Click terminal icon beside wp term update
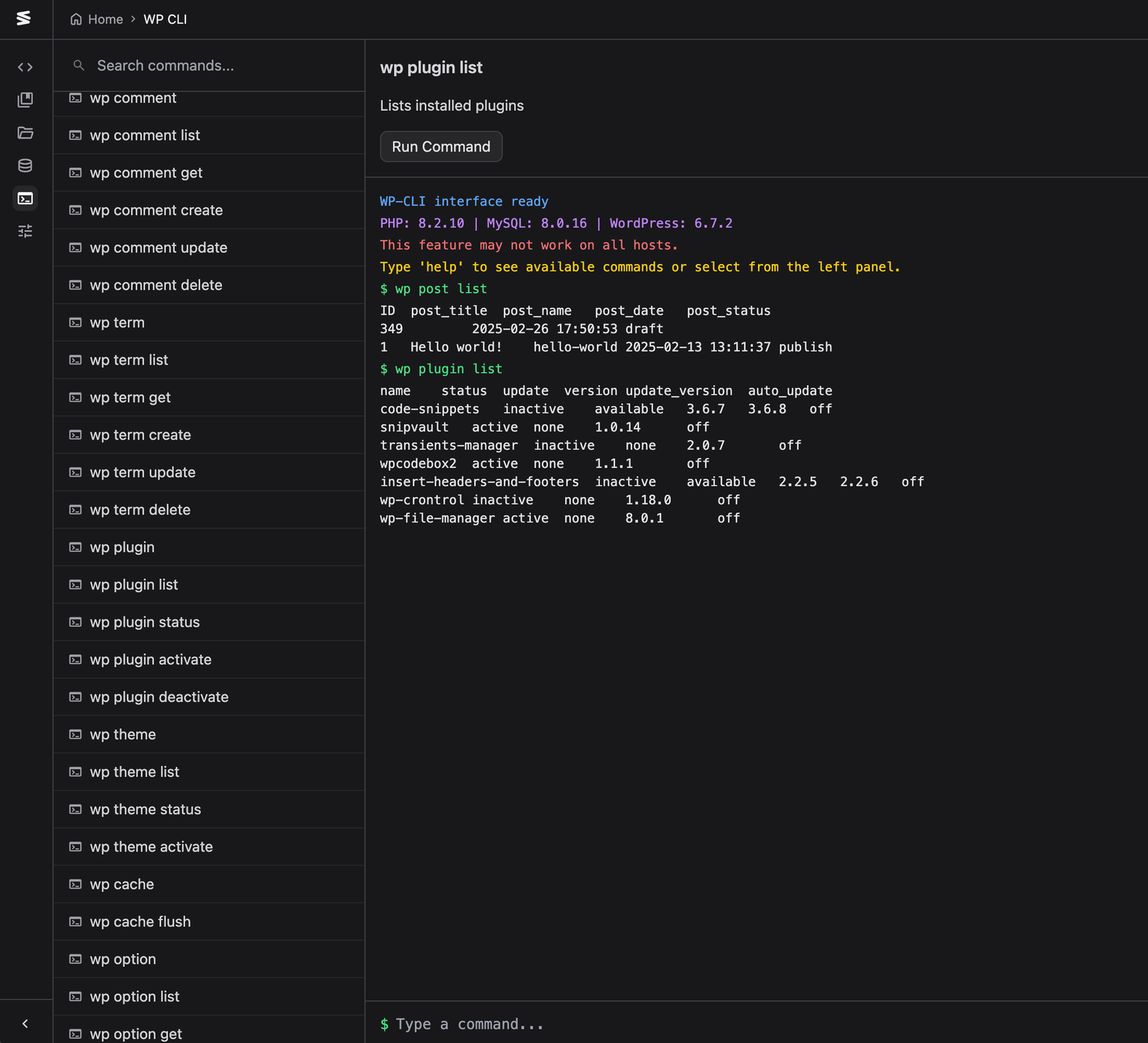Image resolution: width=1148 pixels, height=1043 pixels. tap(75, 472)
